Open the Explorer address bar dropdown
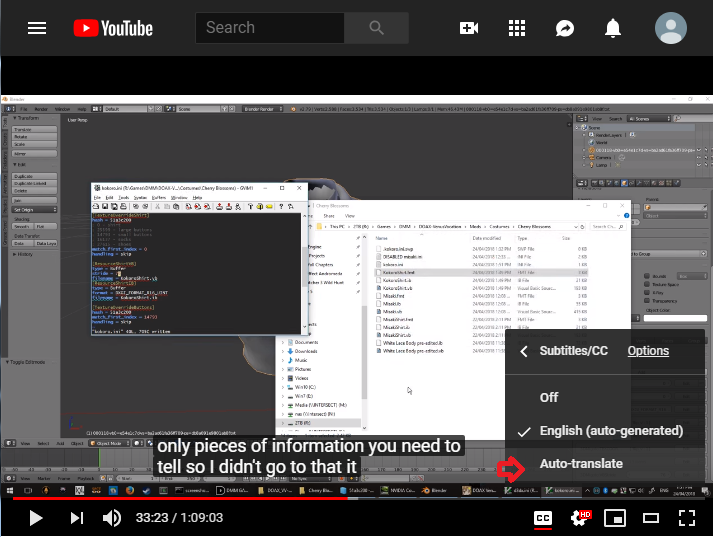The height and width of the screenshot is (537, 713). click(576, 226)
